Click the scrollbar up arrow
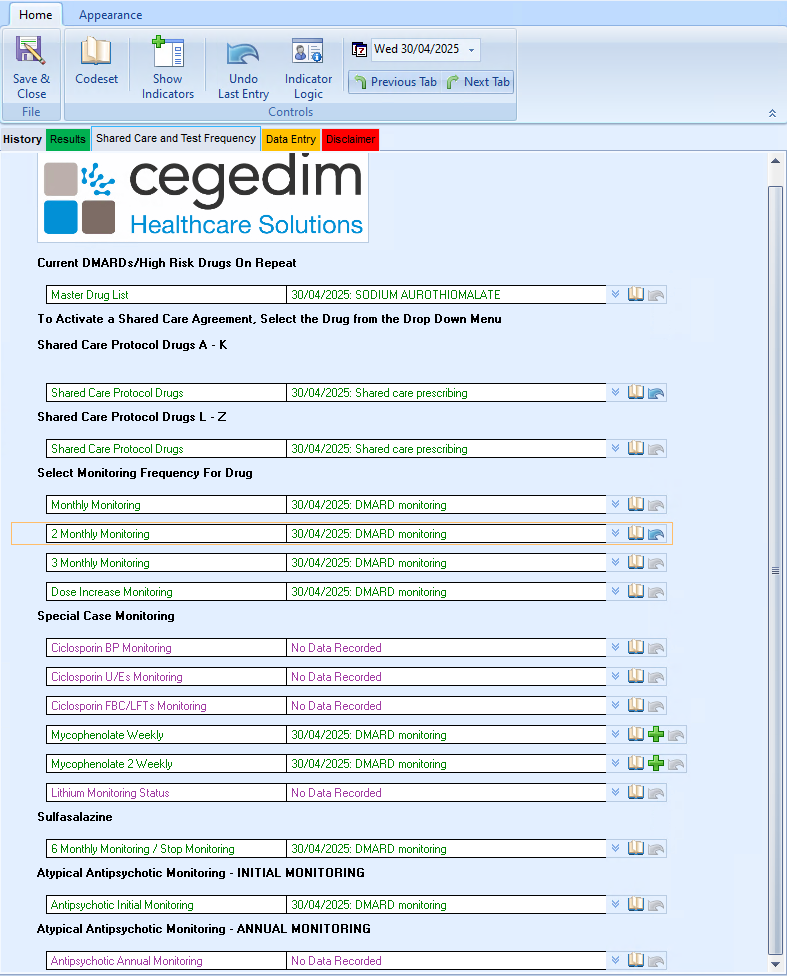This screenshot has width=787, height=976. pos(775,161)
